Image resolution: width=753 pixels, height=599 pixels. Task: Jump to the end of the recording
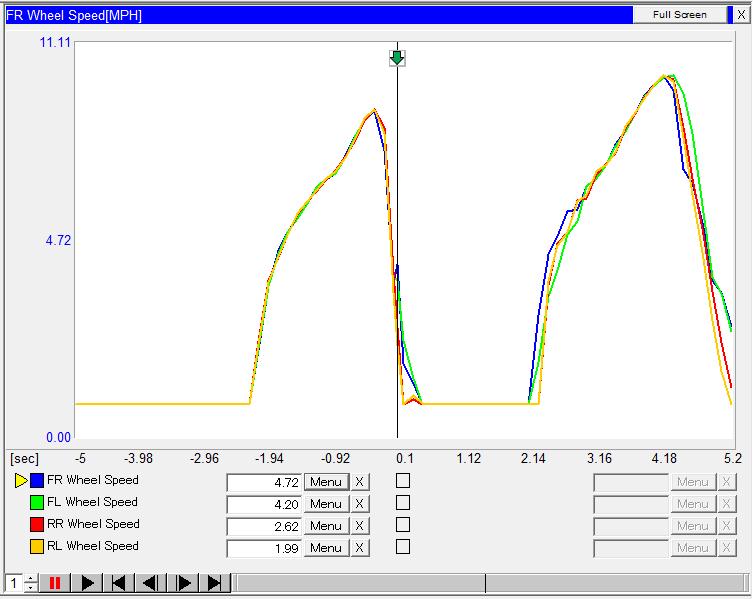click(x=215, y=583)
